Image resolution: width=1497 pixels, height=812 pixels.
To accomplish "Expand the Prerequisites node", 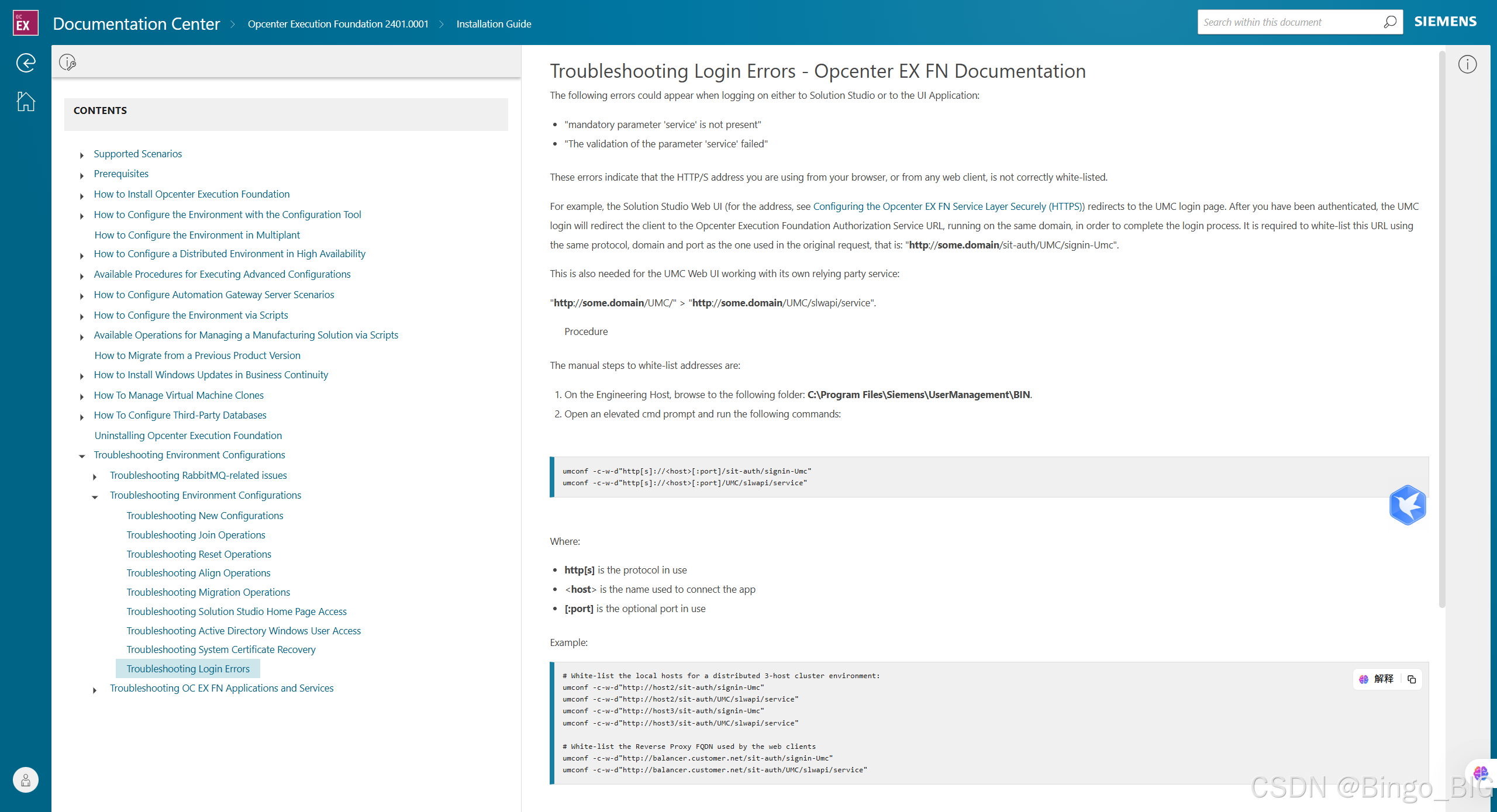I will (82, 175).
